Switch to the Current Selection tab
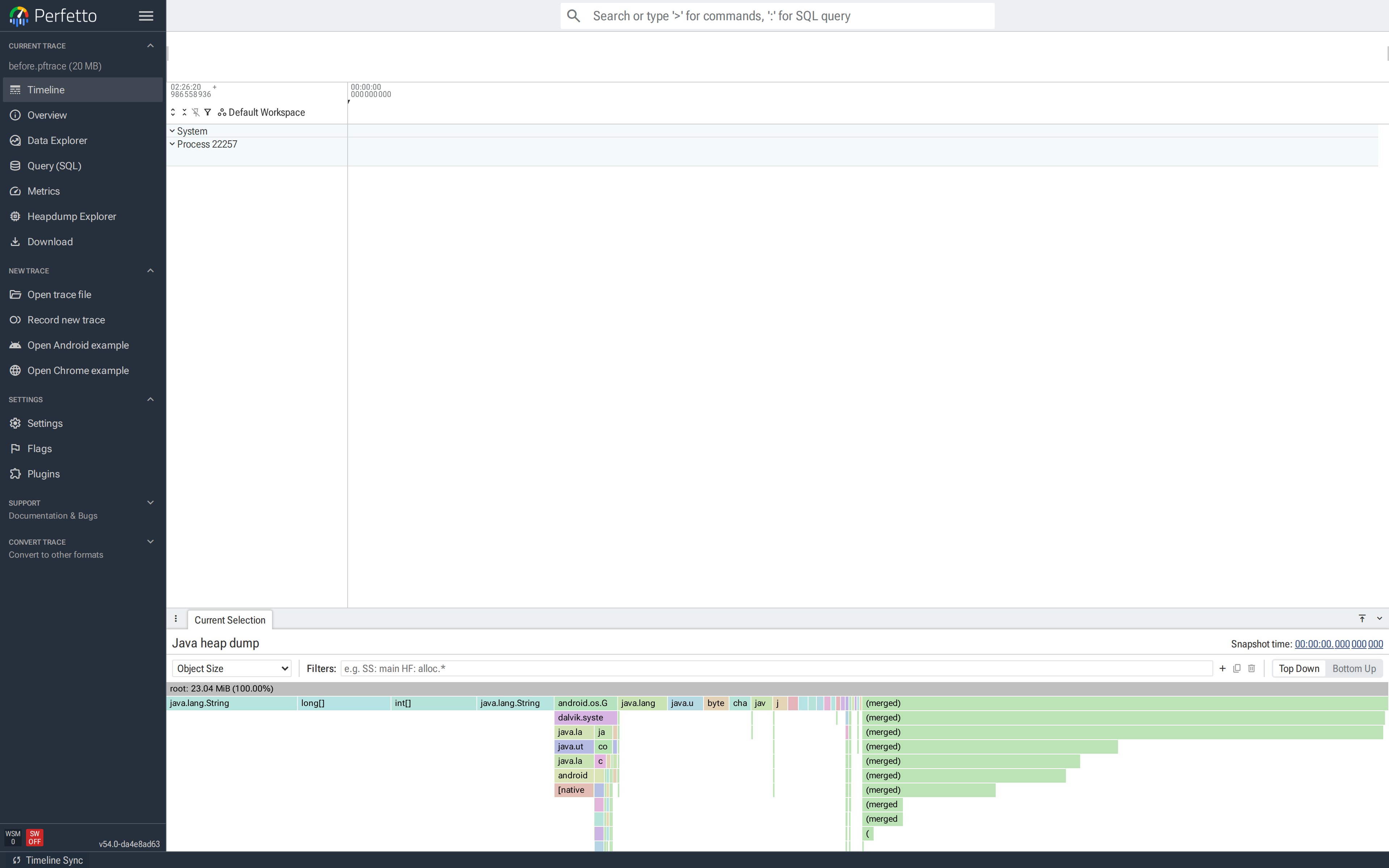The image size is (1389, 868). coord(230,620)
